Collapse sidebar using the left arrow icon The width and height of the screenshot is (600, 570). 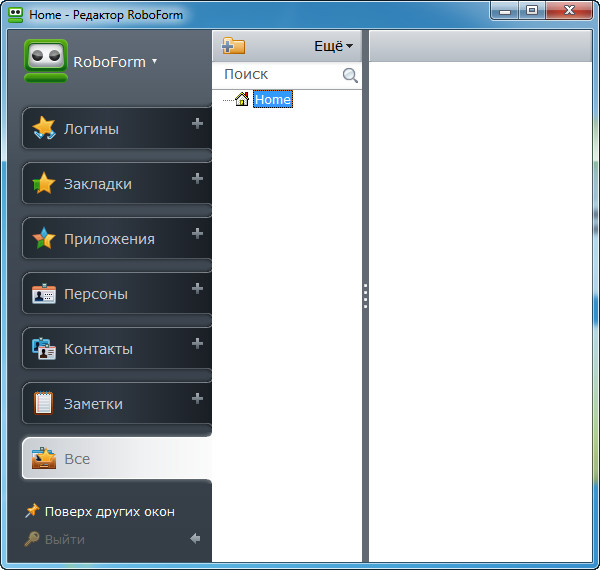195,539
